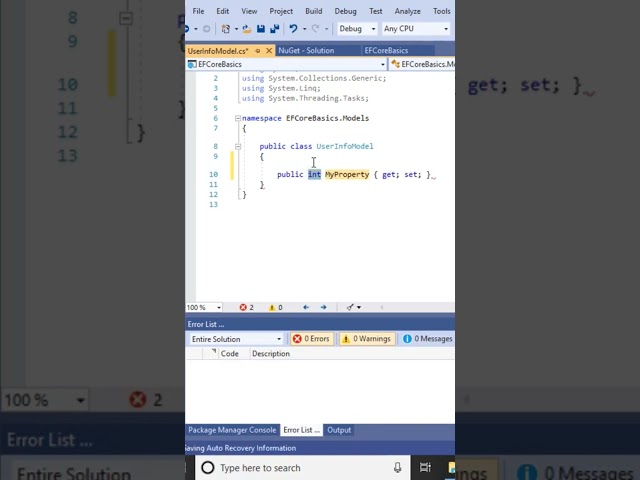Screen dimensions: 640x480
Task: Navigate backward with the left arrow icon
Action: [x=306, y=307]
